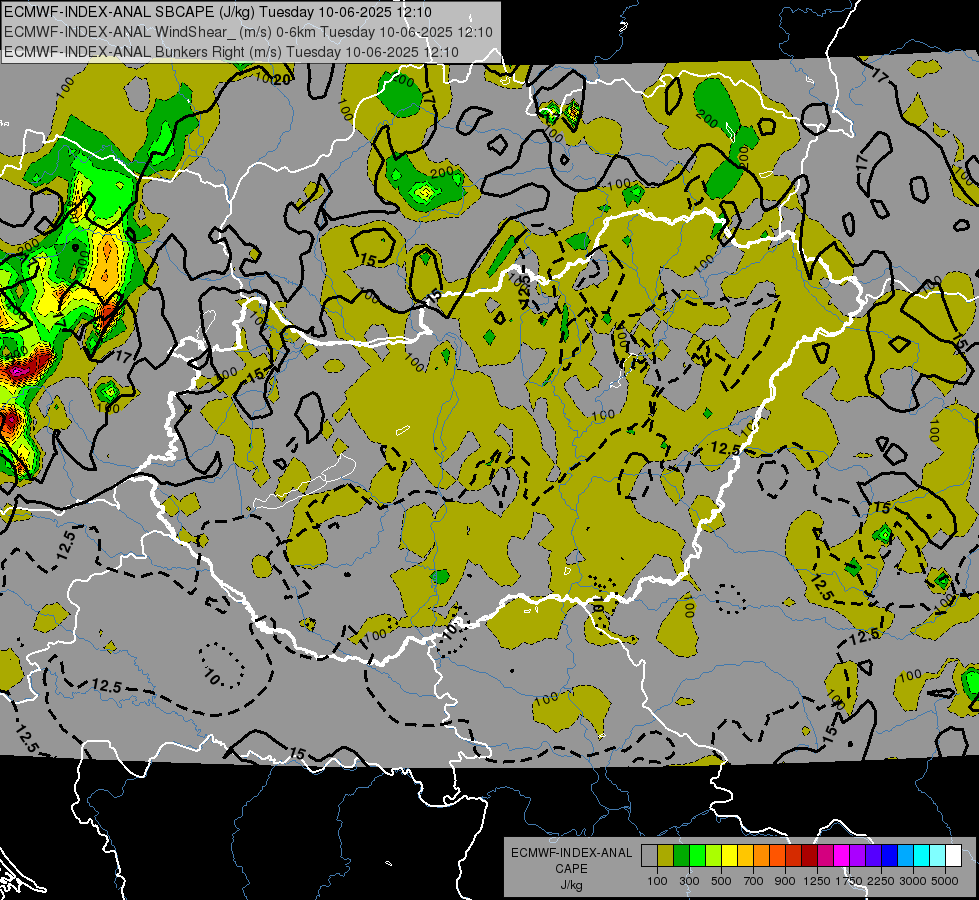Select the olive legend swatch after 100
This screenshot has height=900, width=979.
coord(666,855)
